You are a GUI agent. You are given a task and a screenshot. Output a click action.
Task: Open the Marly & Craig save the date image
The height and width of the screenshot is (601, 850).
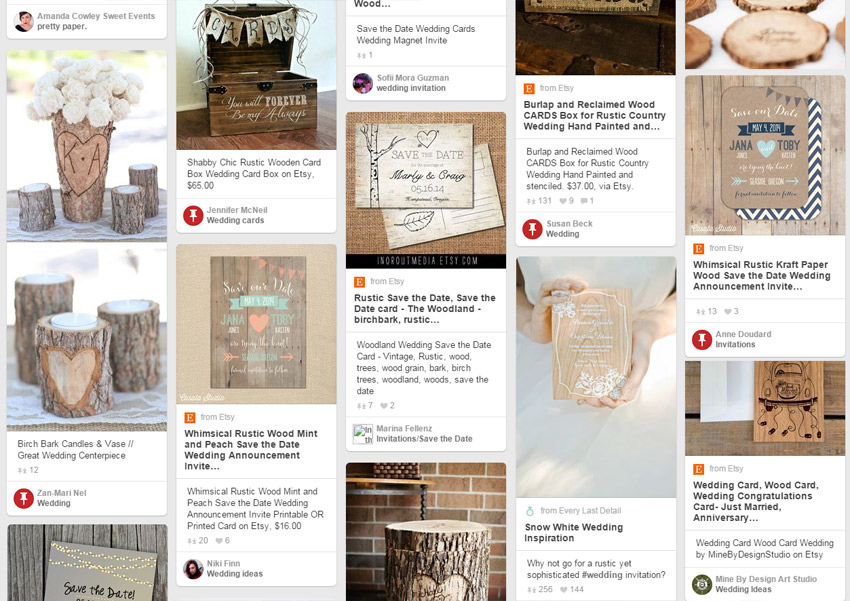click(x=426, y=190)
